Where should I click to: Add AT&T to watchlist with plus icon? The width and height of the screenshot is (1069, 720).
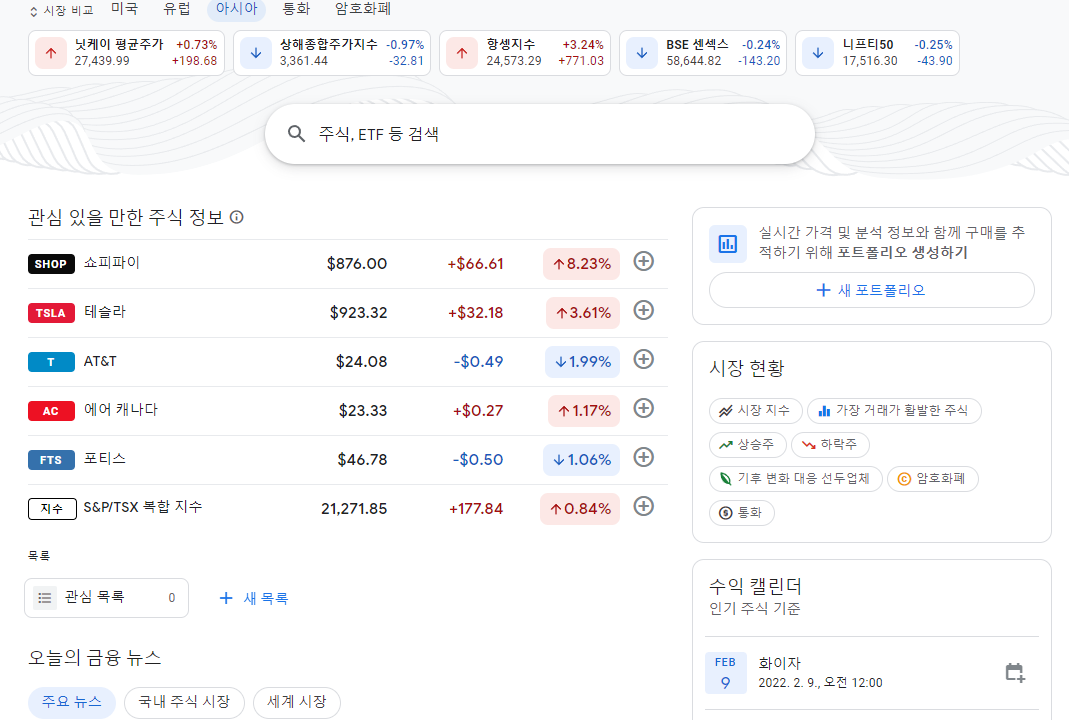pyautogui.click(x=644, y=359)
